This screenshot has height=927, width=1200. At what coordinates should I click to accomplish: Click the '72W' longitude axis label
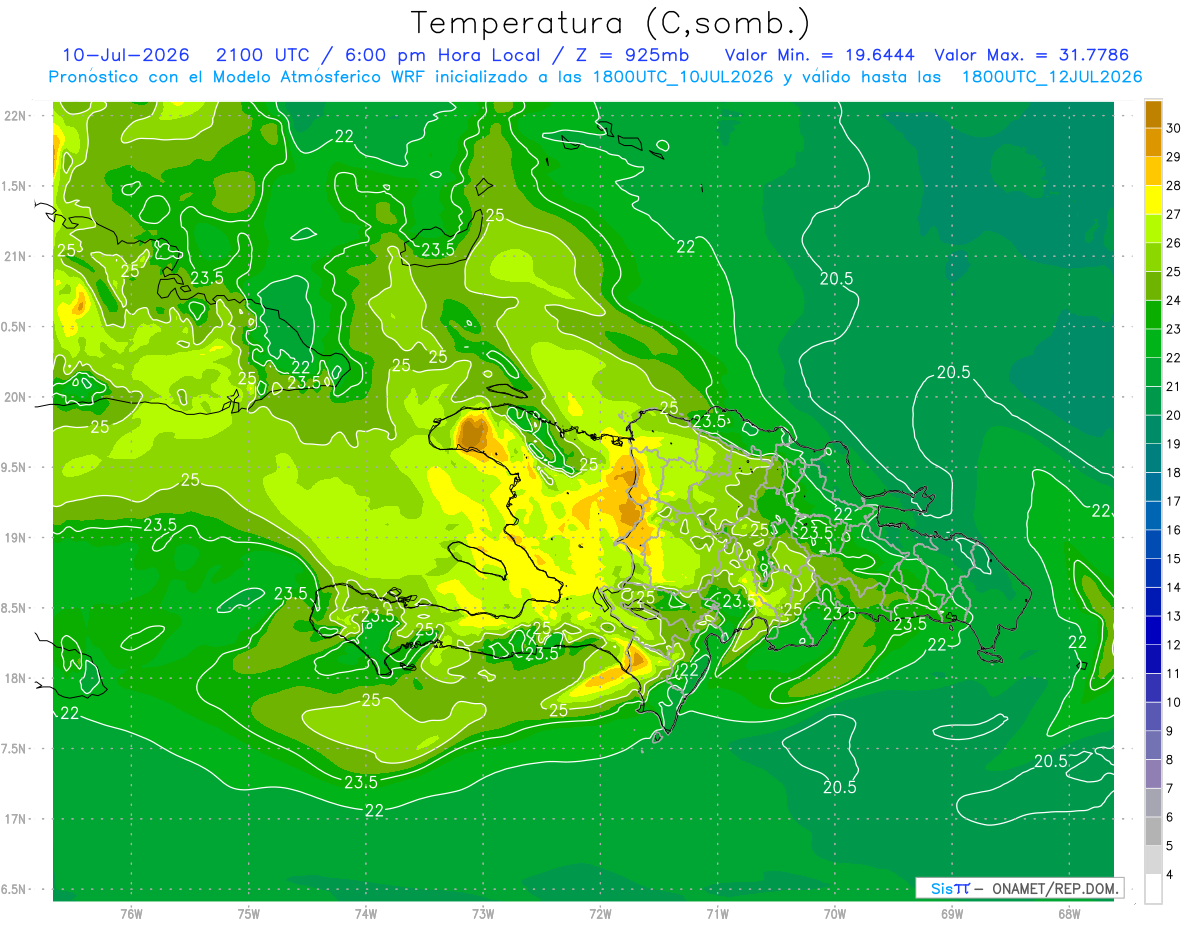[x=600, y=914]
